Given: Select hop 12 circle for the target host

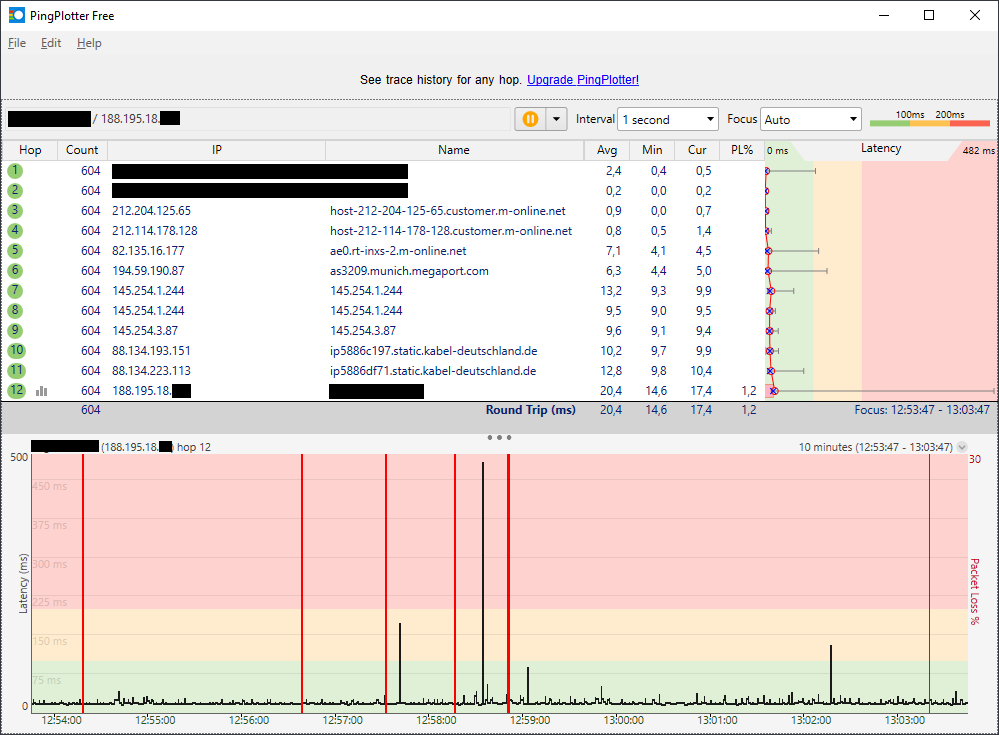Looking at the screenshot, I should tap(16, 391).
